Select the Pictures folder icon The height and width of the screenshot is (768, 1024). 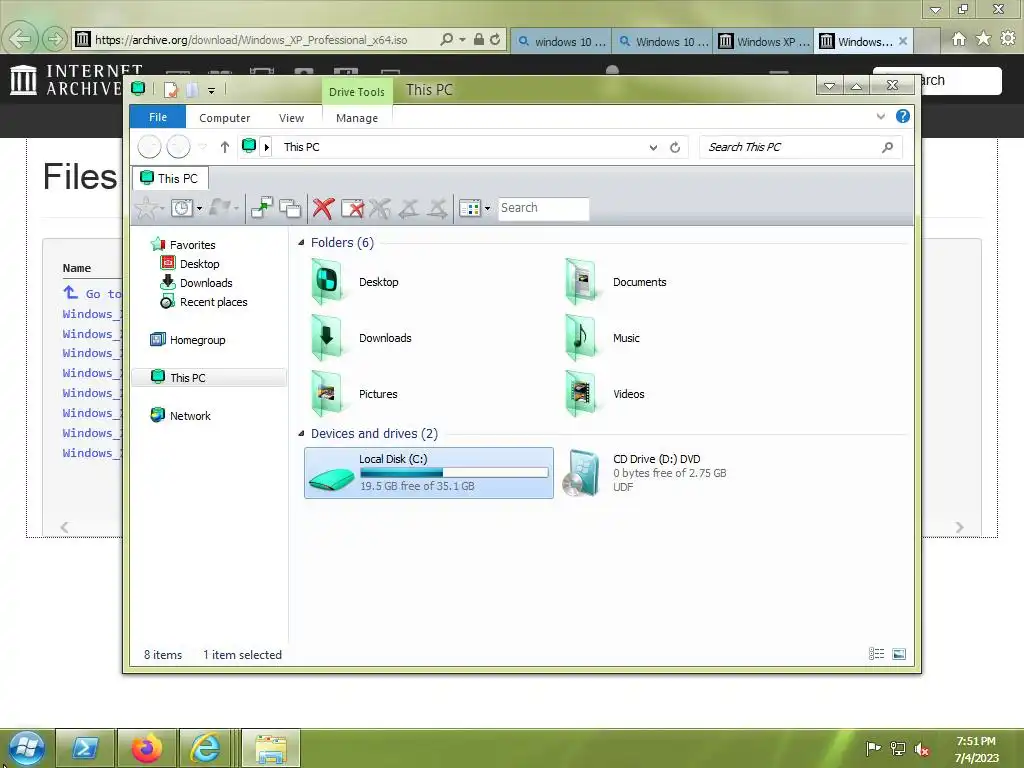[327, 394]
